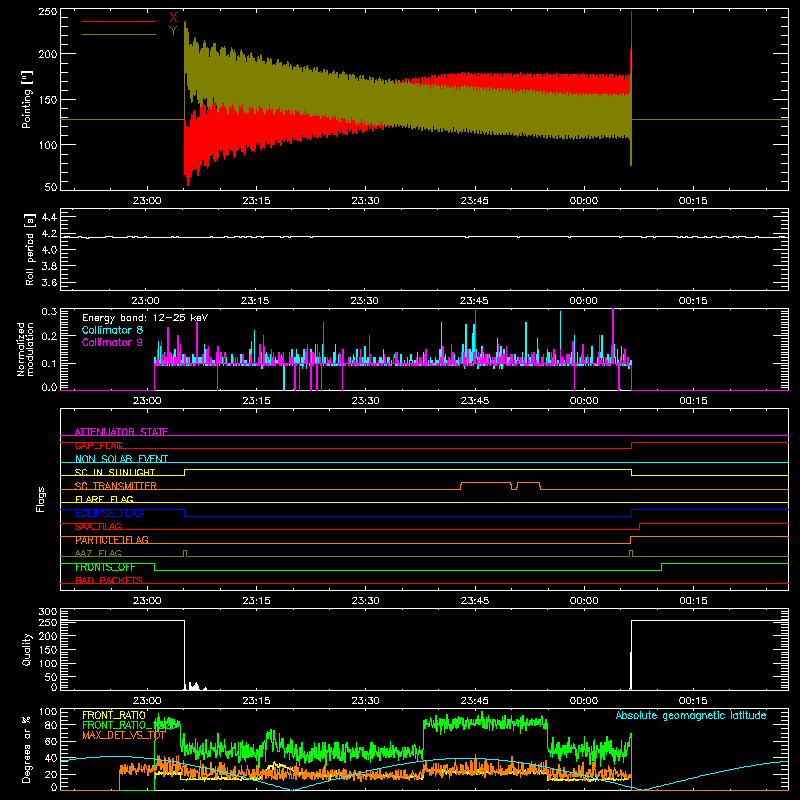Click the orange MAX_DET_VS_TOT legend label
The height and width of the screenshot is (800, 800).
click(x=124, y=735)
